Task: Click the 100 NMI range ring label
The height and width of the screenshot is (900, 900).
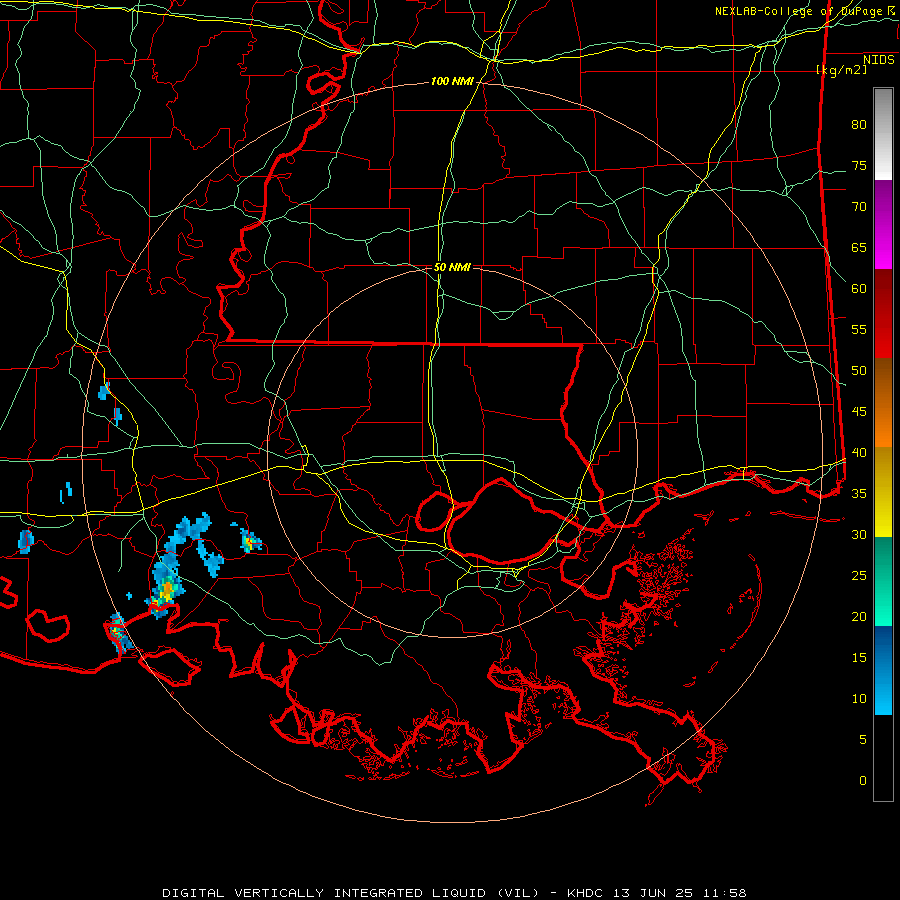Action: point(452,82)
